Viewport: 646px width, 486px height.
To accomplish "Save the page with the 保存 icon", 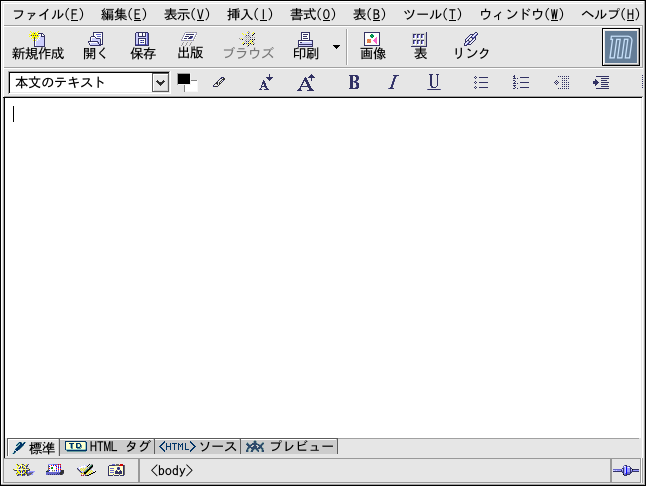I will click(x=143, y=46).
